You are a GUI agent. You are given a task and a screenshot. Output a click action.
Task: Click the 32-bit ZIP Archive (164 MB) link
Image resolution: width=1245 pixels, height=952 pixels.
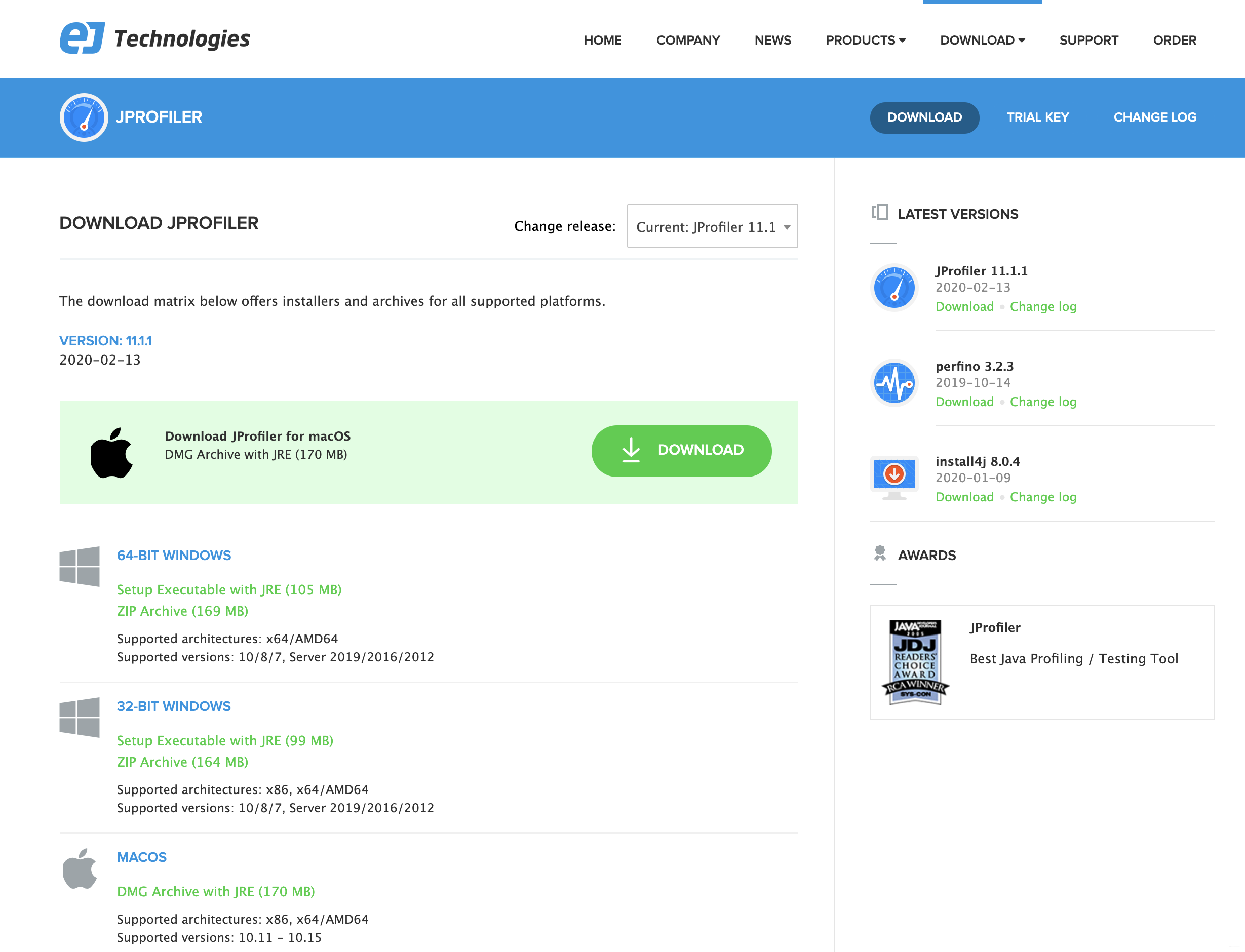point(182,762)
